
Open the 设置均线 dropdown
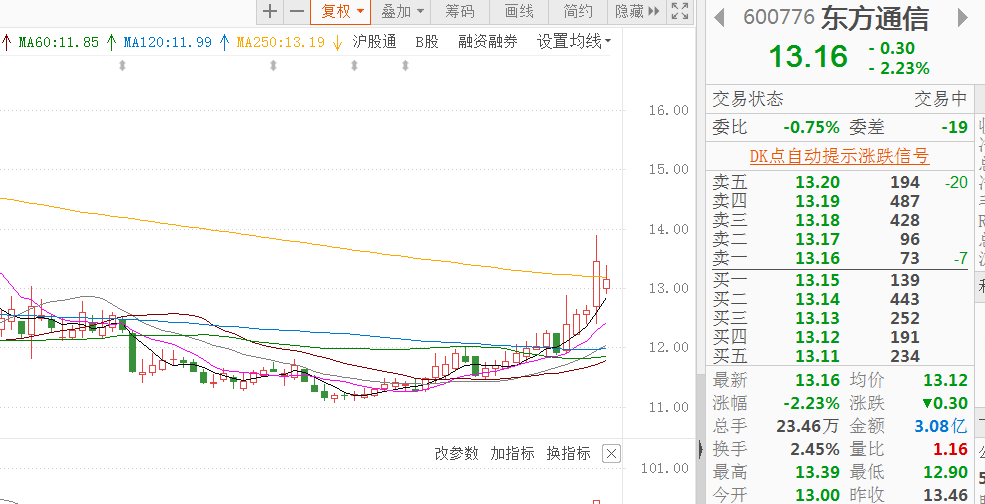pos(574,42)
